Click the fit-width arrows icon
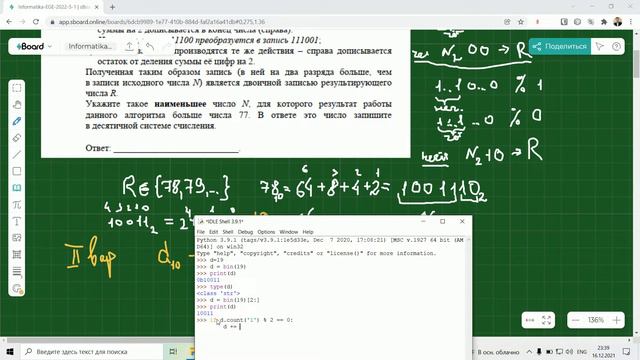640x360 pixels. point(530,320)
